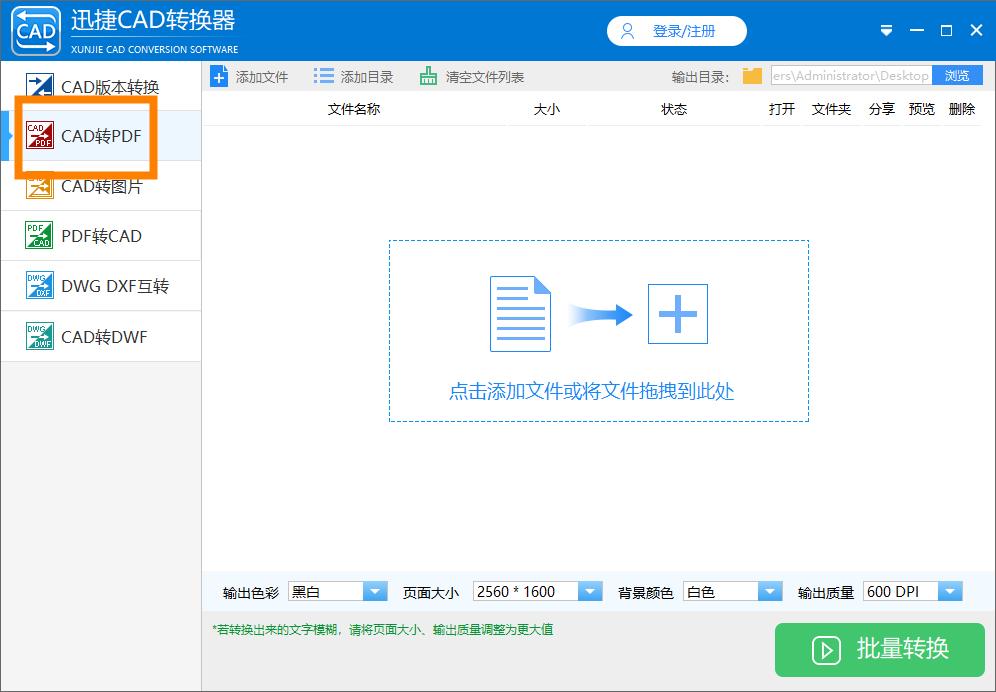Choose the CAD转DWF conversion option
996x692 pixels.
(x=100, y=336)
